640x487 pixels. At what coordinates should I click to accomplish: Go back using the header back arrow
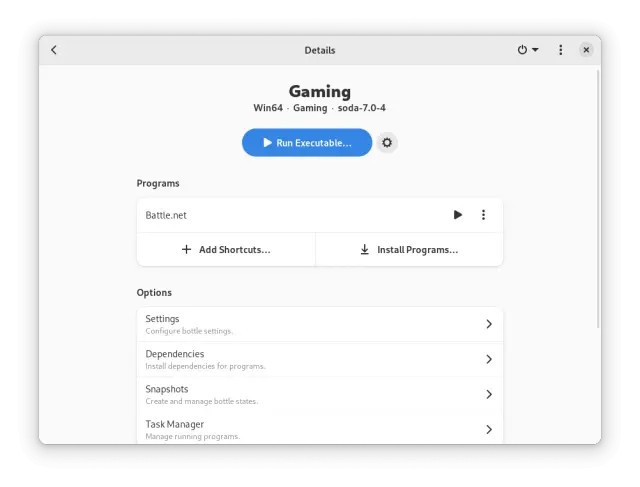53,50
